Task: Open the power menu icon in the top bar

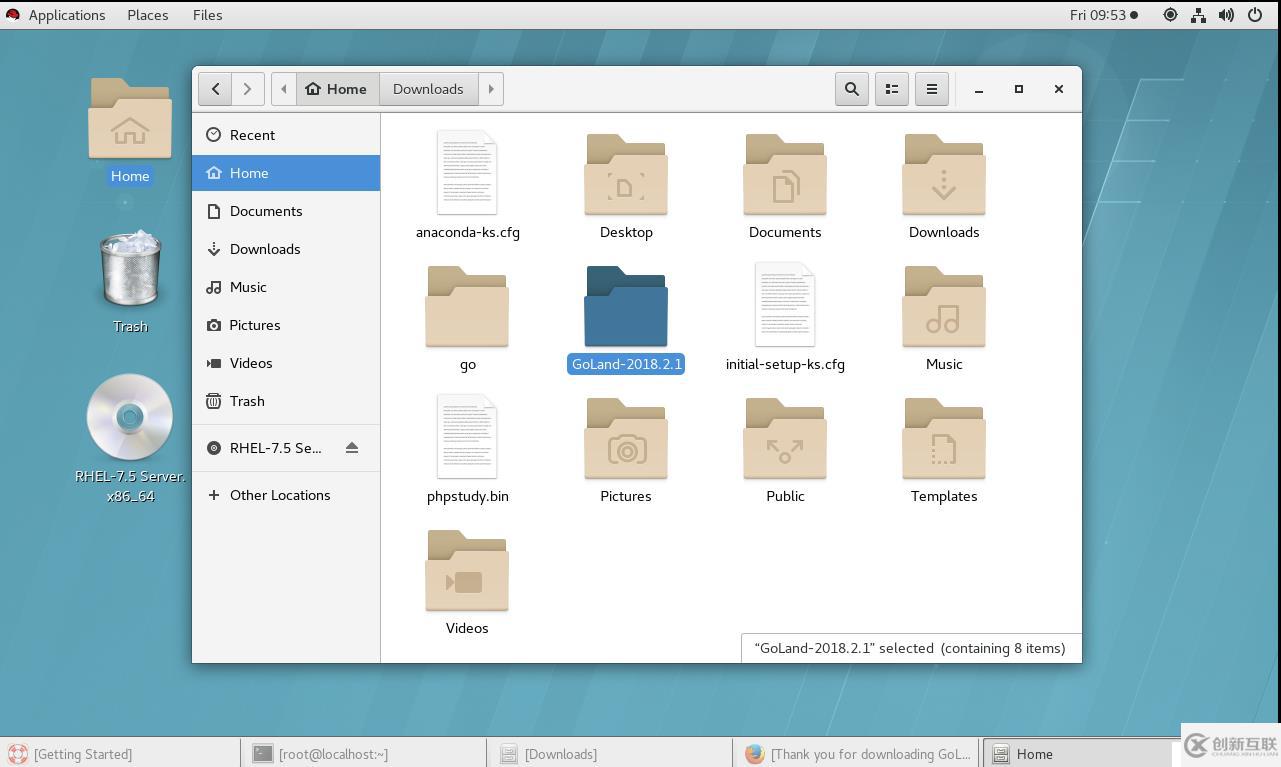Action: (x=1255, y=15)
